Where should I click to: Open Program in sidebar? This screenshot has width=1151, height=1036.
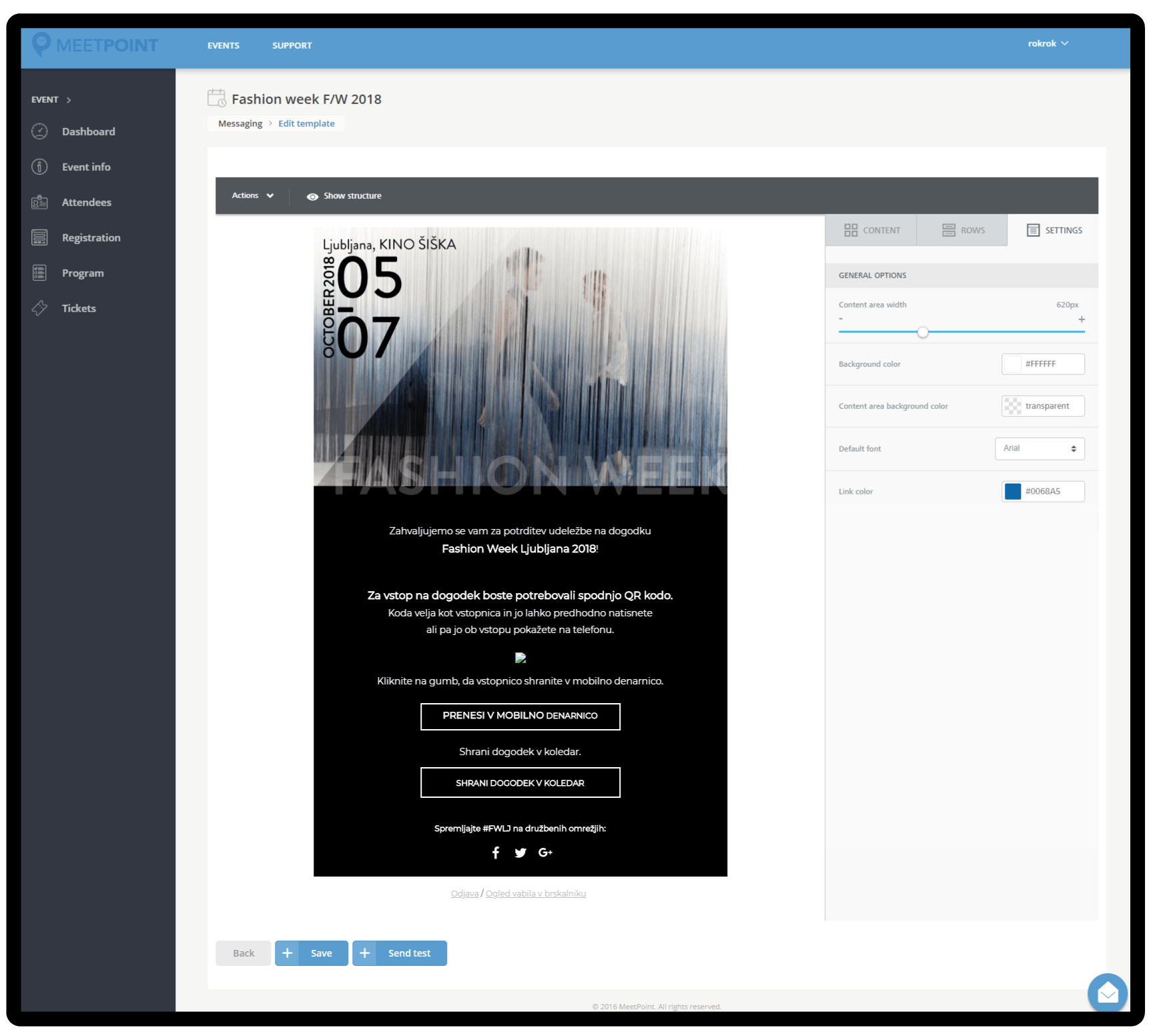[83, 273]
